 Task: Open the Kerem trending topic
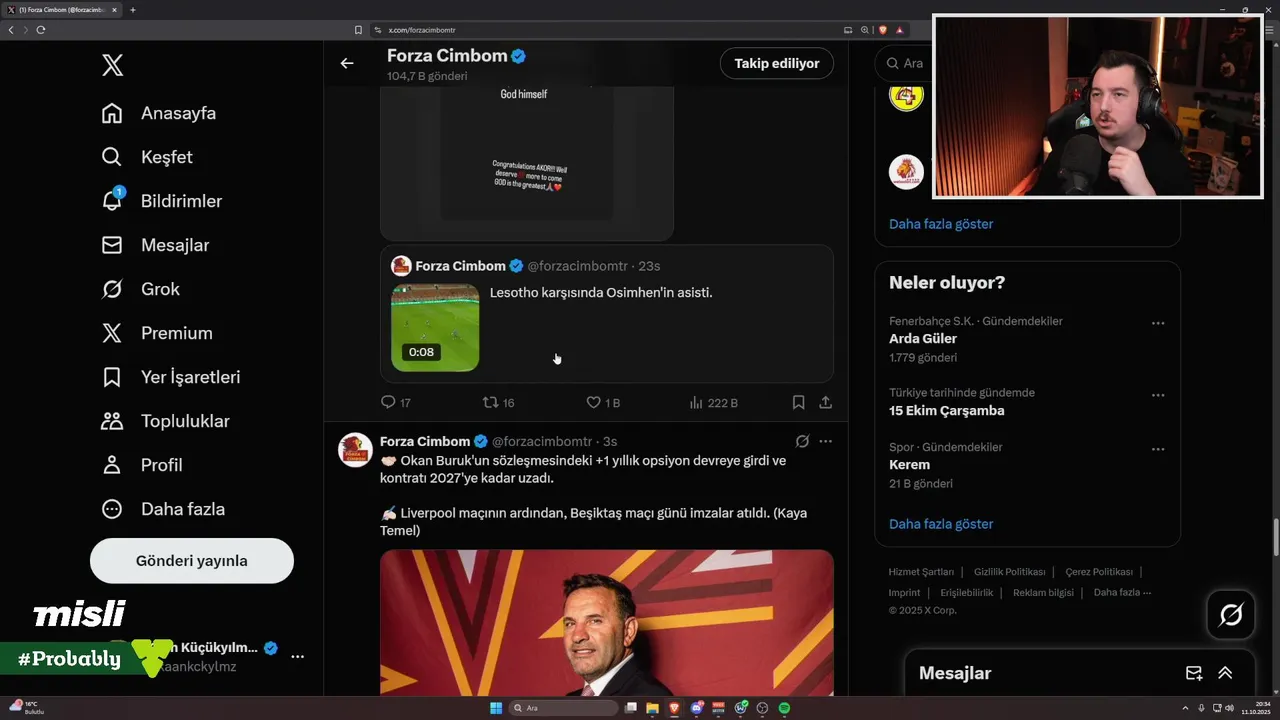point(909,464)
